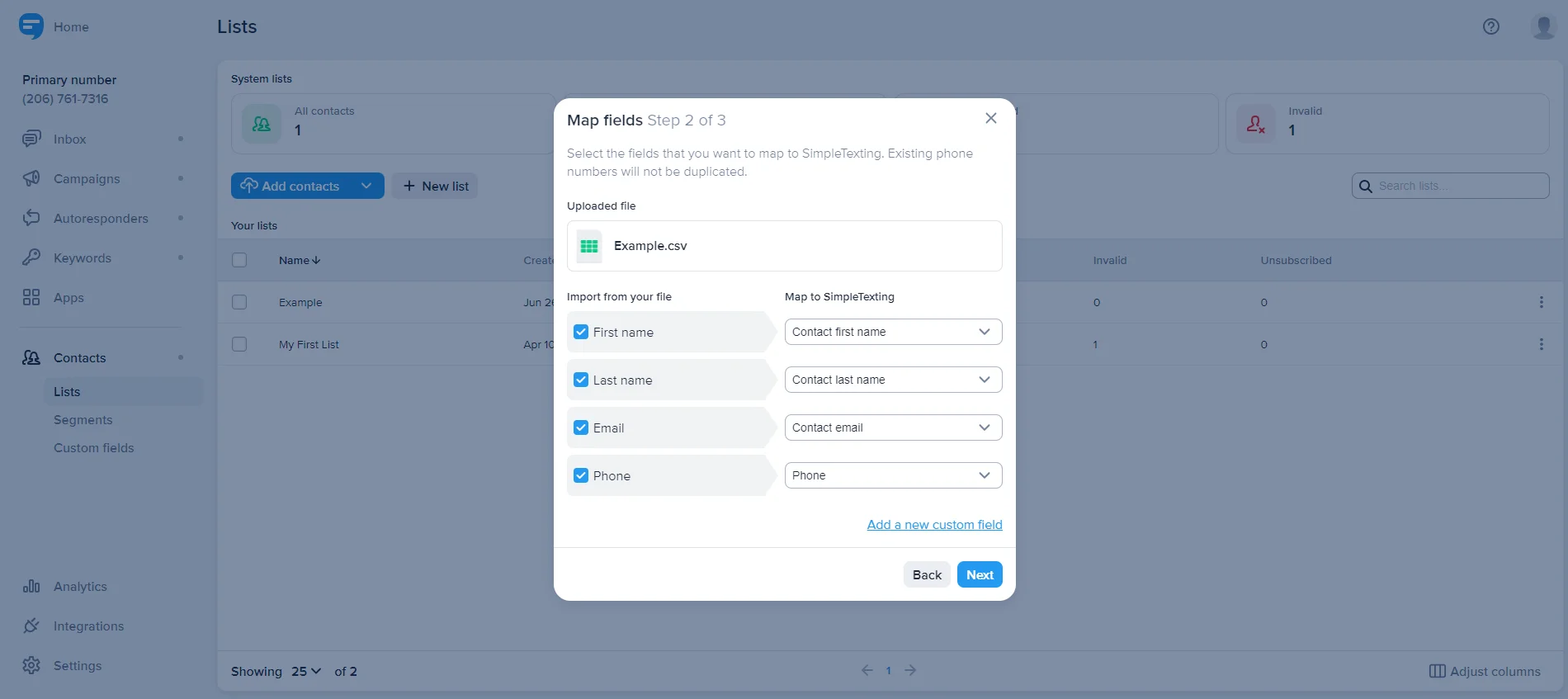Uncheck the First name field checkbox
Viewport: 1568px width, 699px height.
click(x=581, y=332)
